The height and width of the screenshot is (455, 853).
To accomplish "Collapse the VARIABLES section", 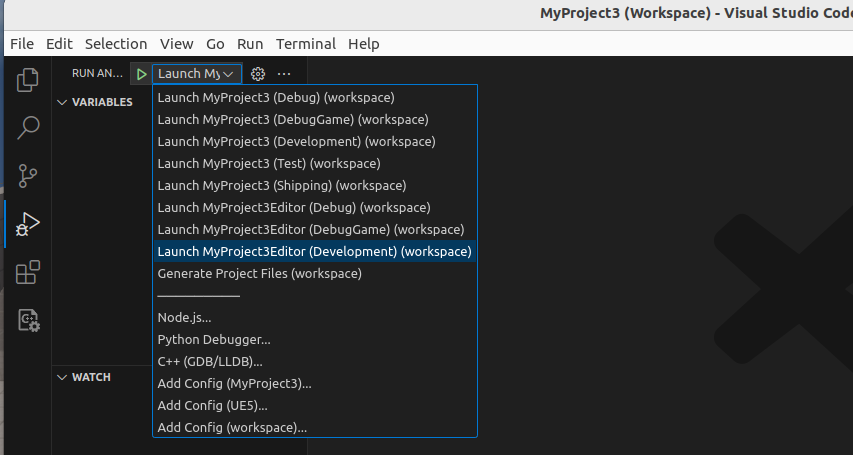I will (x=95, y=102).
